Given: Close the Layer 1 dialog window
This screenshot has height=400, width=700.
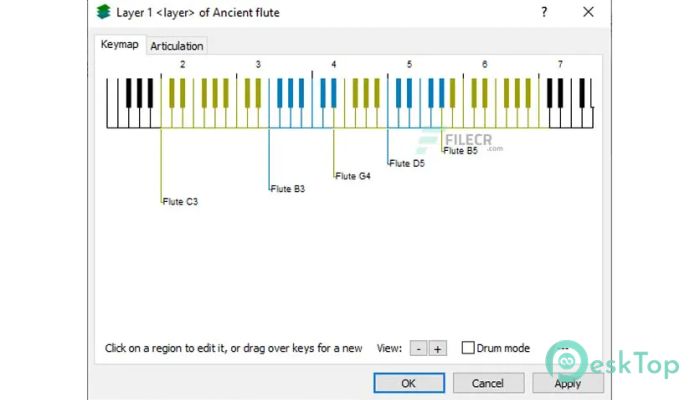Looking at the screenshot, I should (x=588, y=12).
